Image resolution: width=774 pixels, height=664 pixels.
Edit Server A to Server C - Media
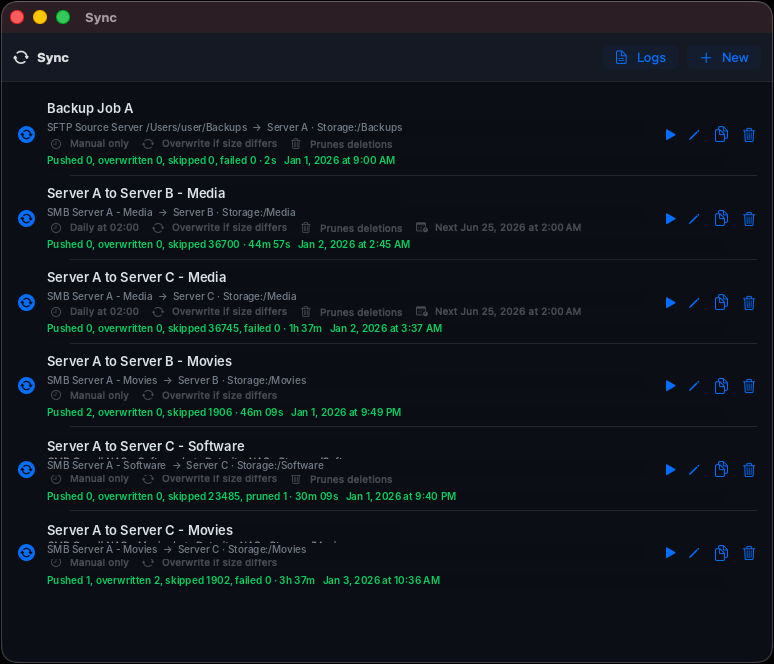pos(694,303)
